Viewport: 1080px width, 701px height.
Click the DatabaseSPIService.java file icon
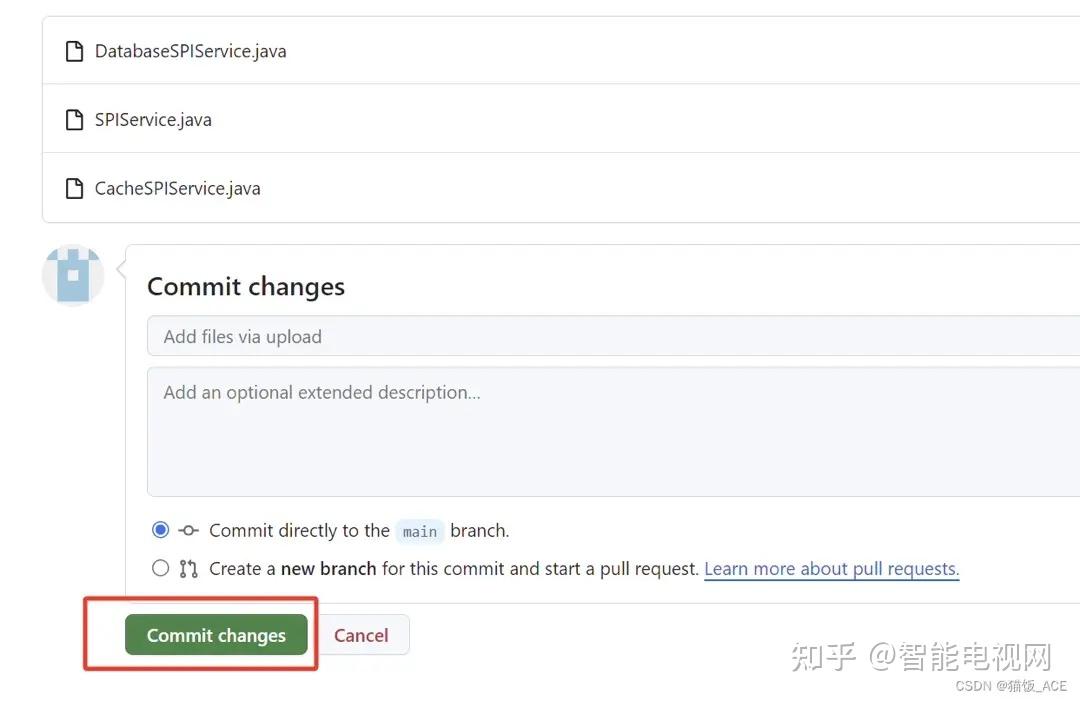(74, 51)
